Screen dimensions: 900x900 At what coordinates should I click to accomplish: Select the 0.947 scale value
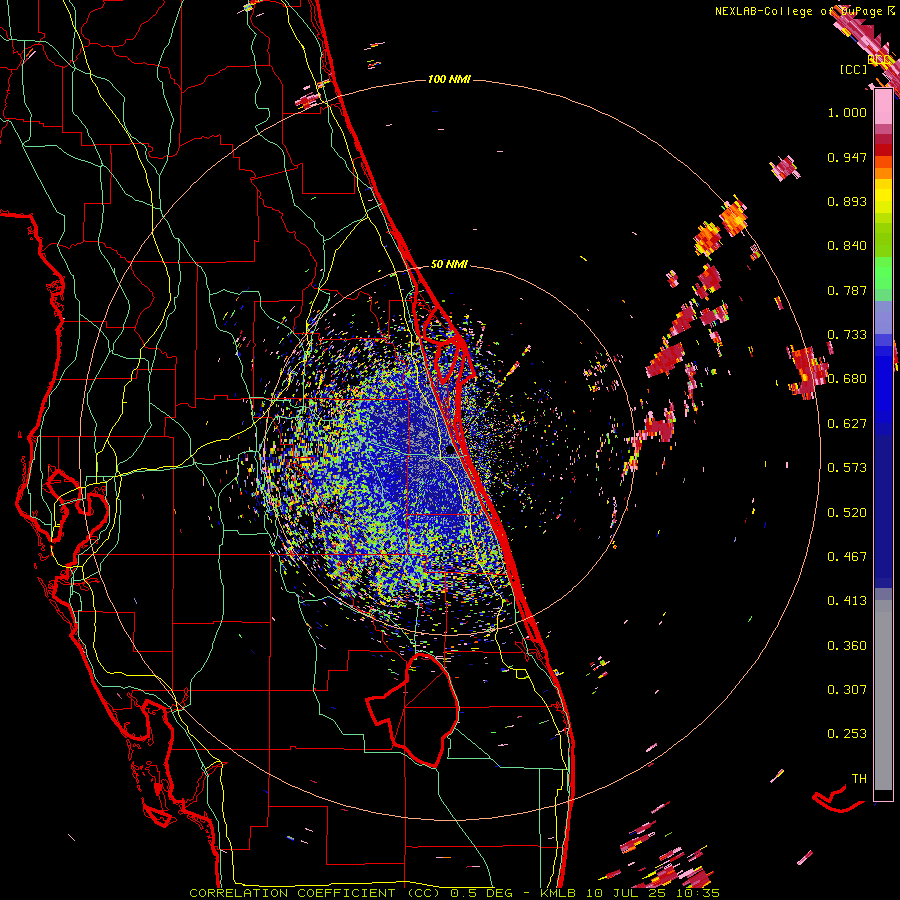tap(847, 157)
